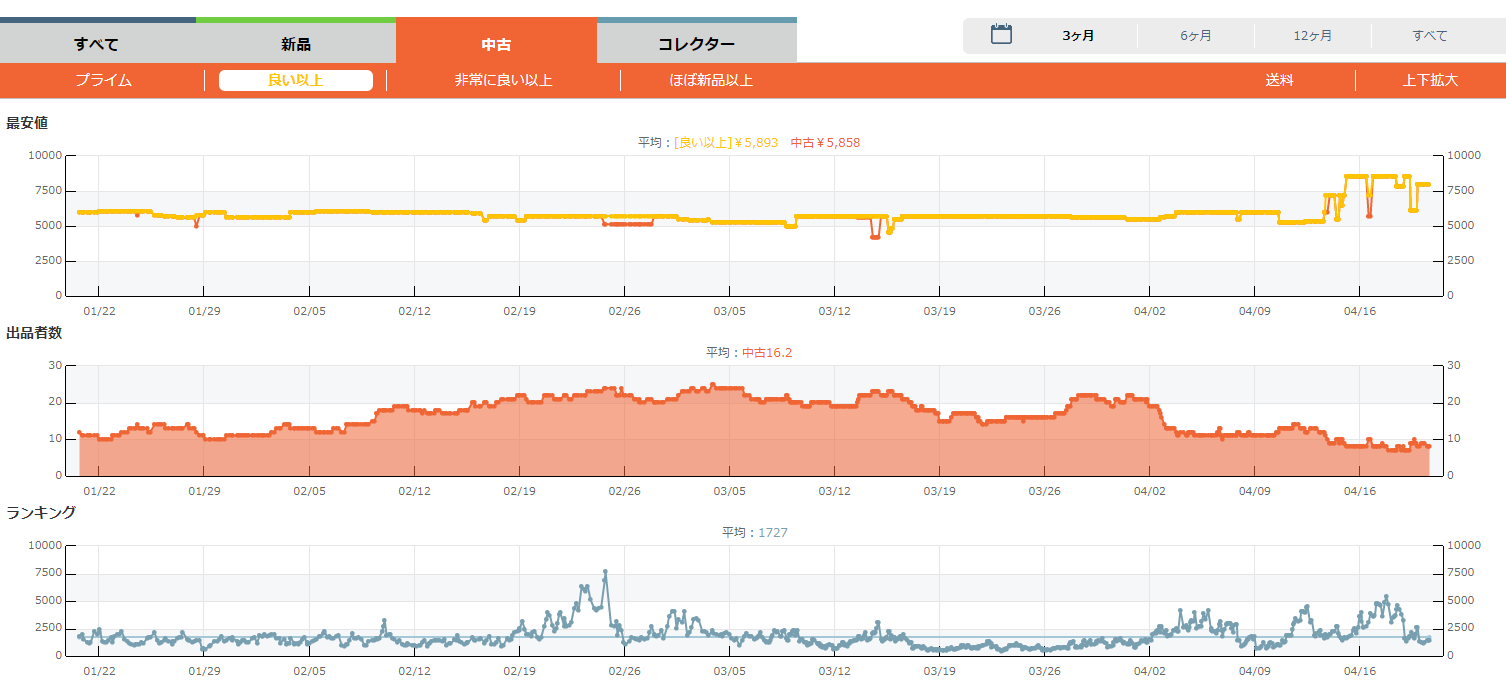Choose the 12ヶ月 time range

point(1312,36)
